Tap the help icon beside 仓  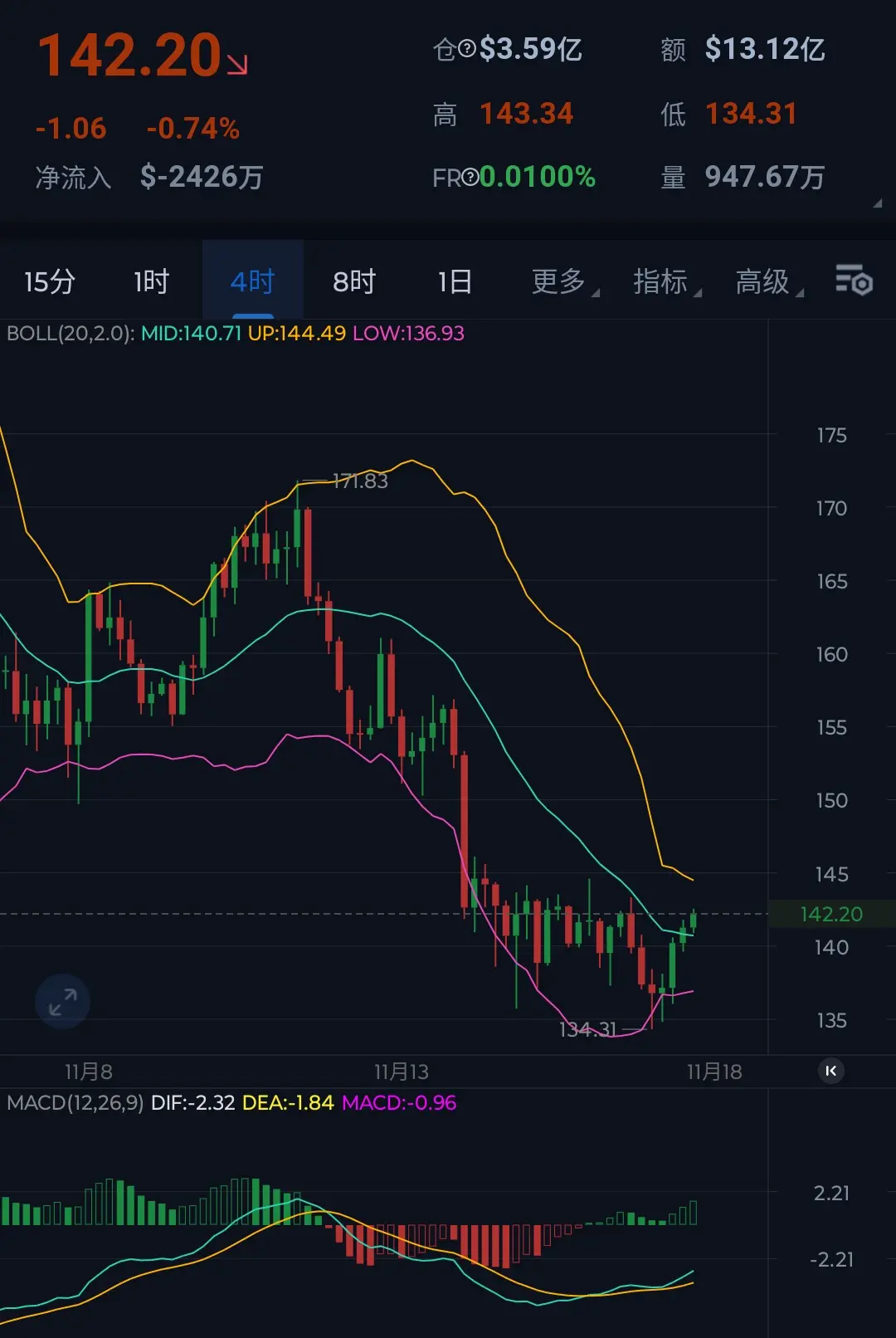tap(467, 49)
